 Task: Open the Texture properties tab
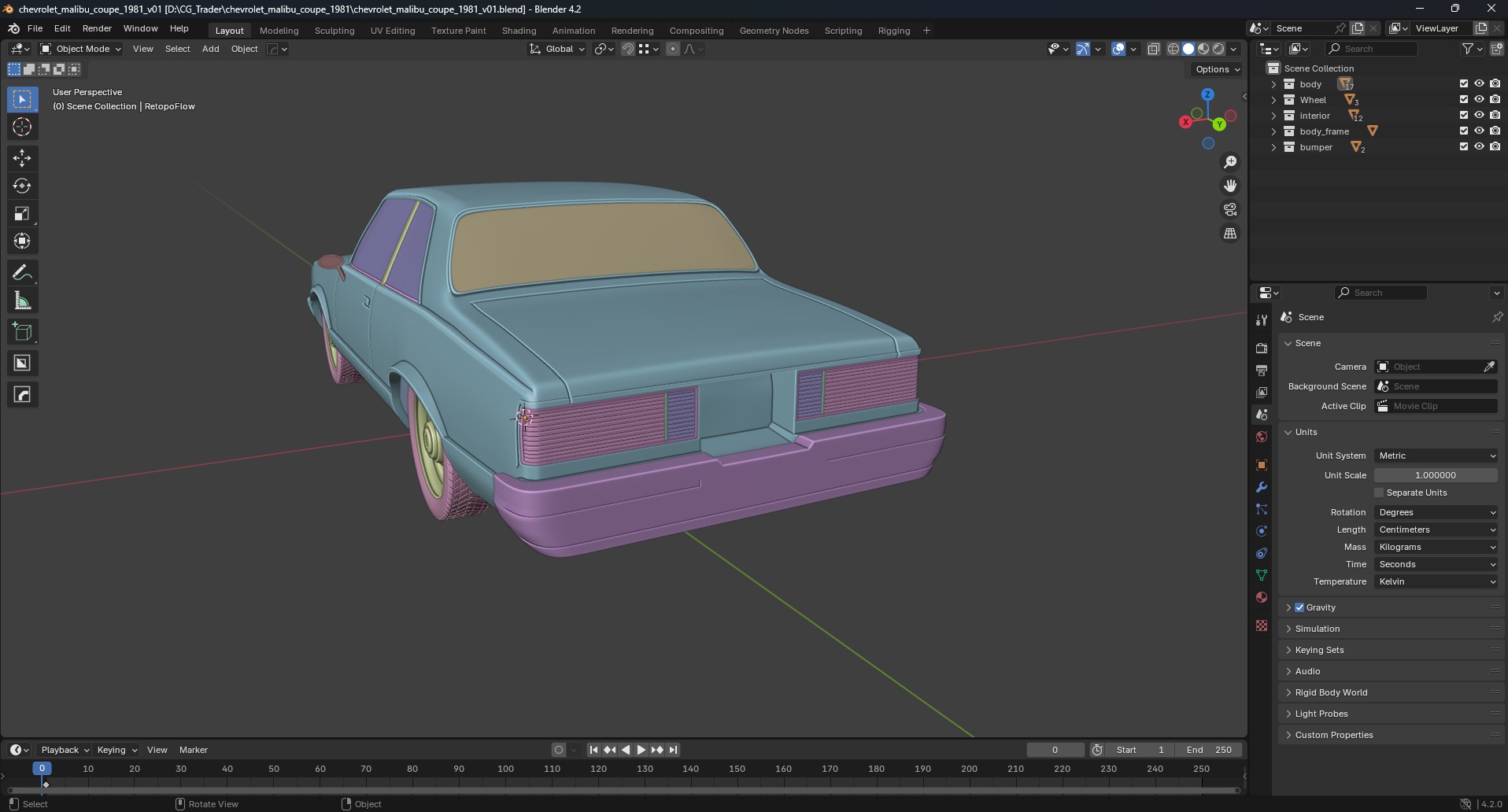click(x=1262, y=626)
